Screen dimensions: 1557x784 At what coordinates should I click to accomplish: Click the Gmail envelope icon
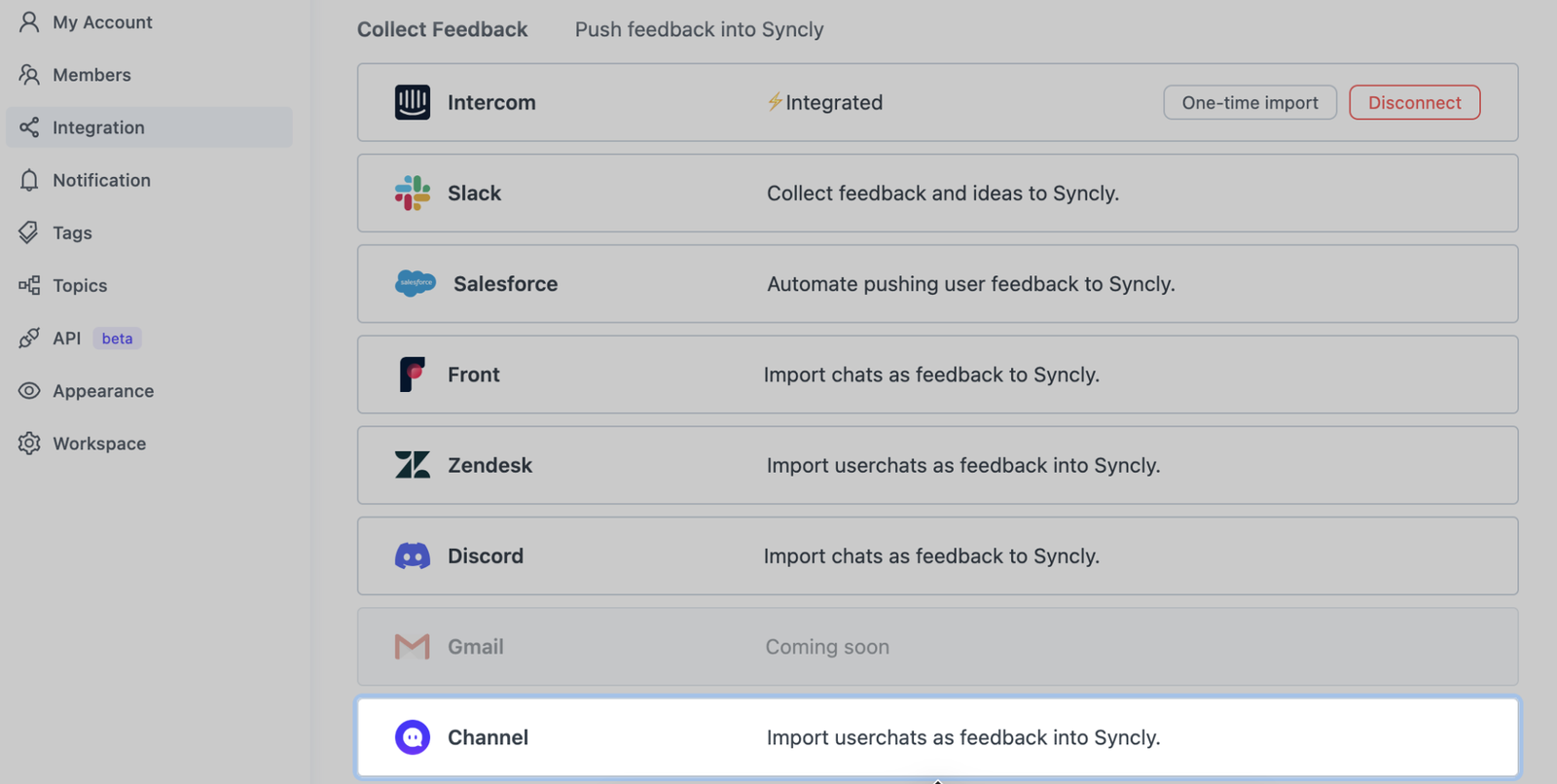pos(413,647)
